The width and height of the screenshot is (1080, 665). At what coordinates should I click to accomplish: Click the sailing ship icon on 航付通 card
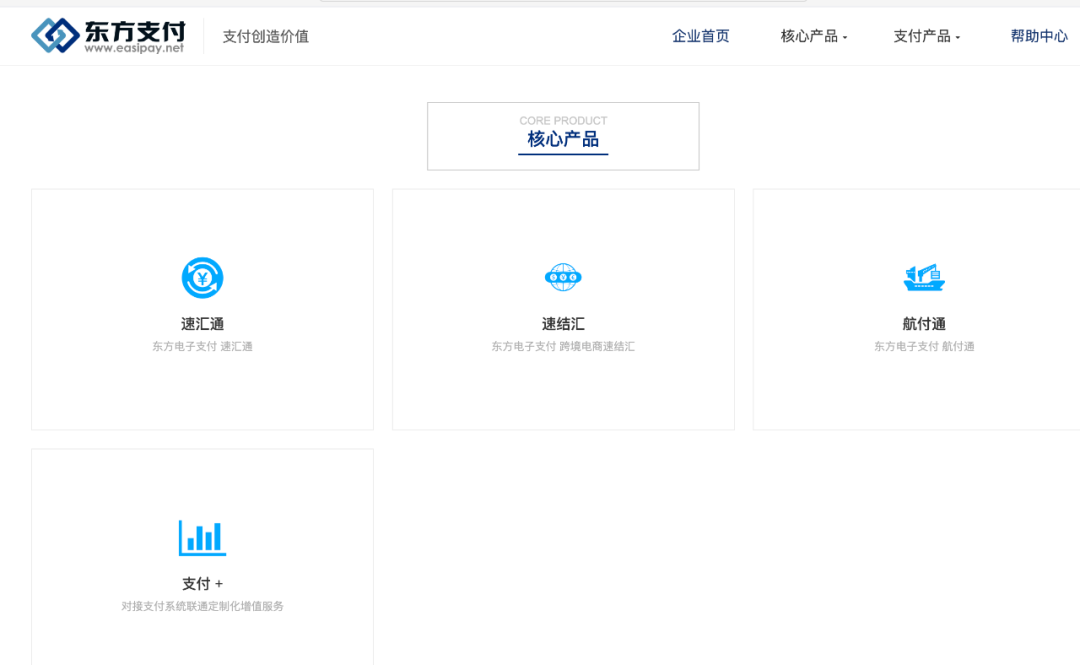tap(924, 277)
